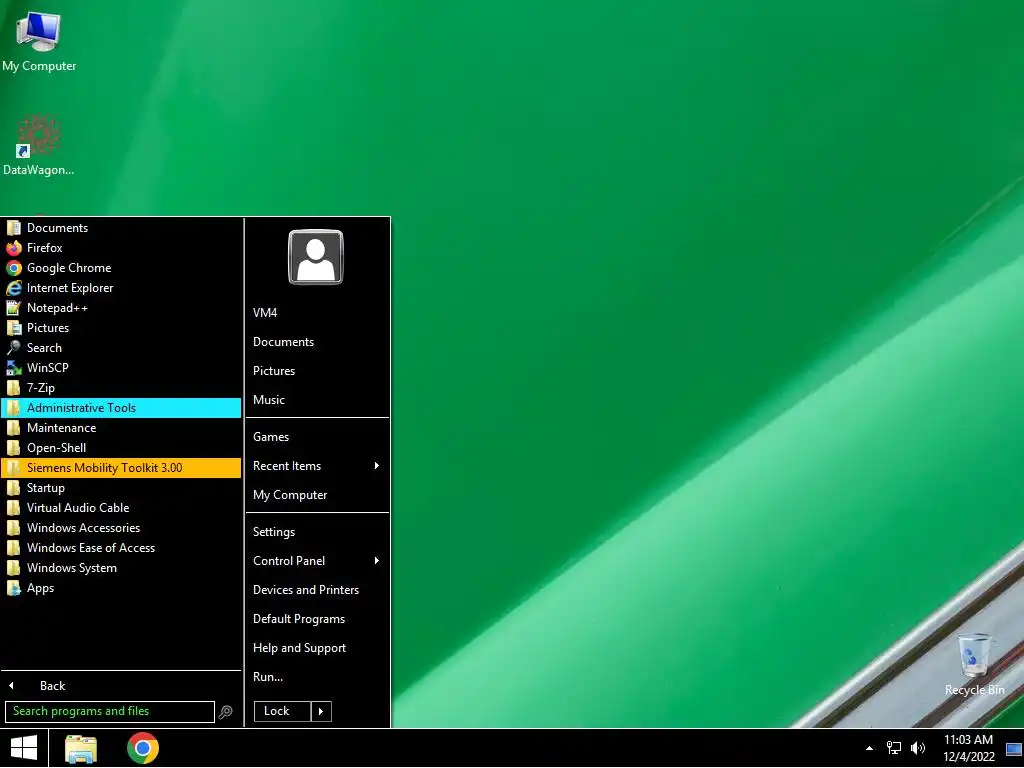Image resolution: width=1024 pixels, height=768 pixels.
Task: Launch WinSCP icon from programs list
Action: click(14, 368)
